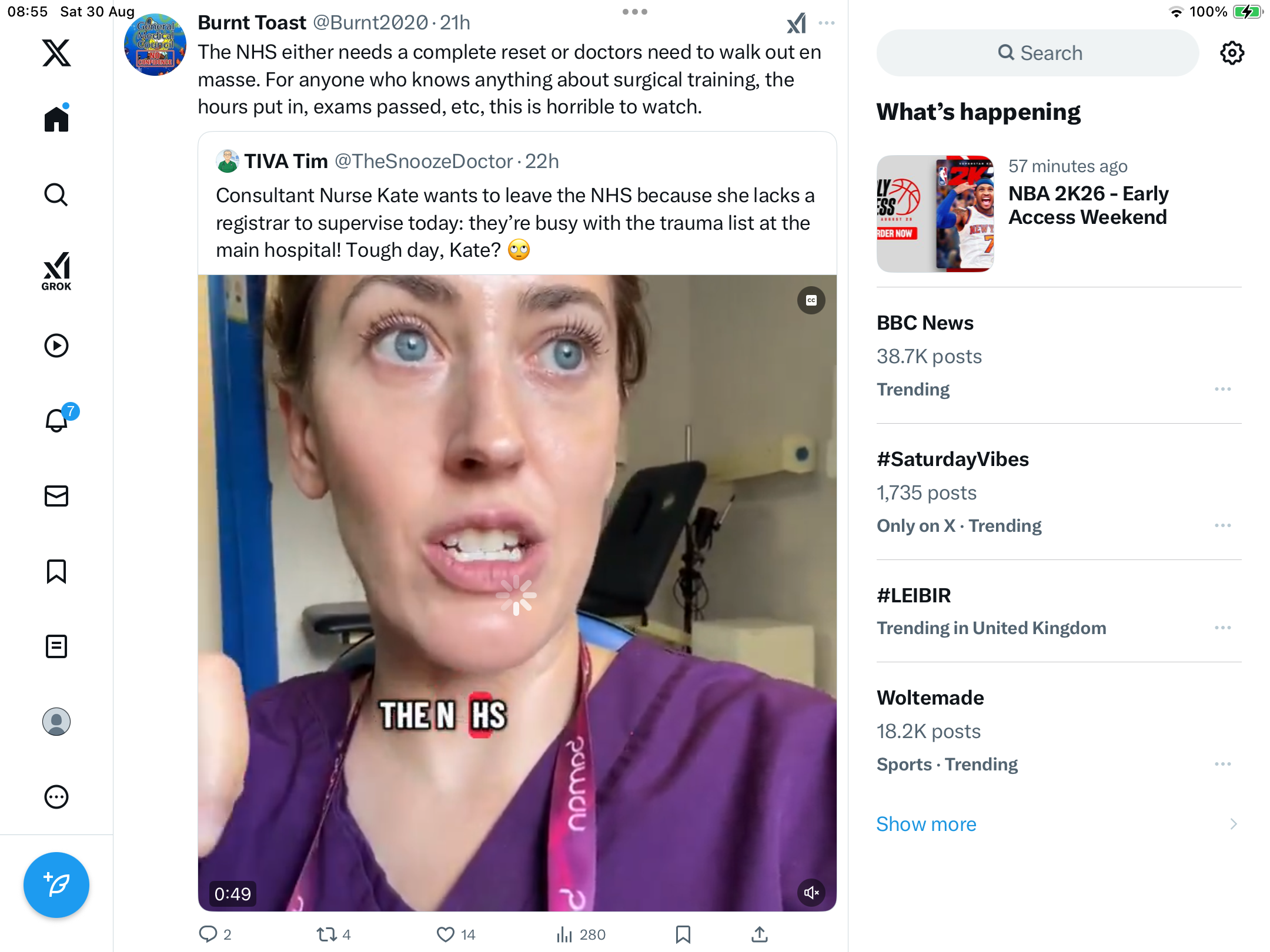
Task: Click the Search input field
Action: click(1038, 53)
